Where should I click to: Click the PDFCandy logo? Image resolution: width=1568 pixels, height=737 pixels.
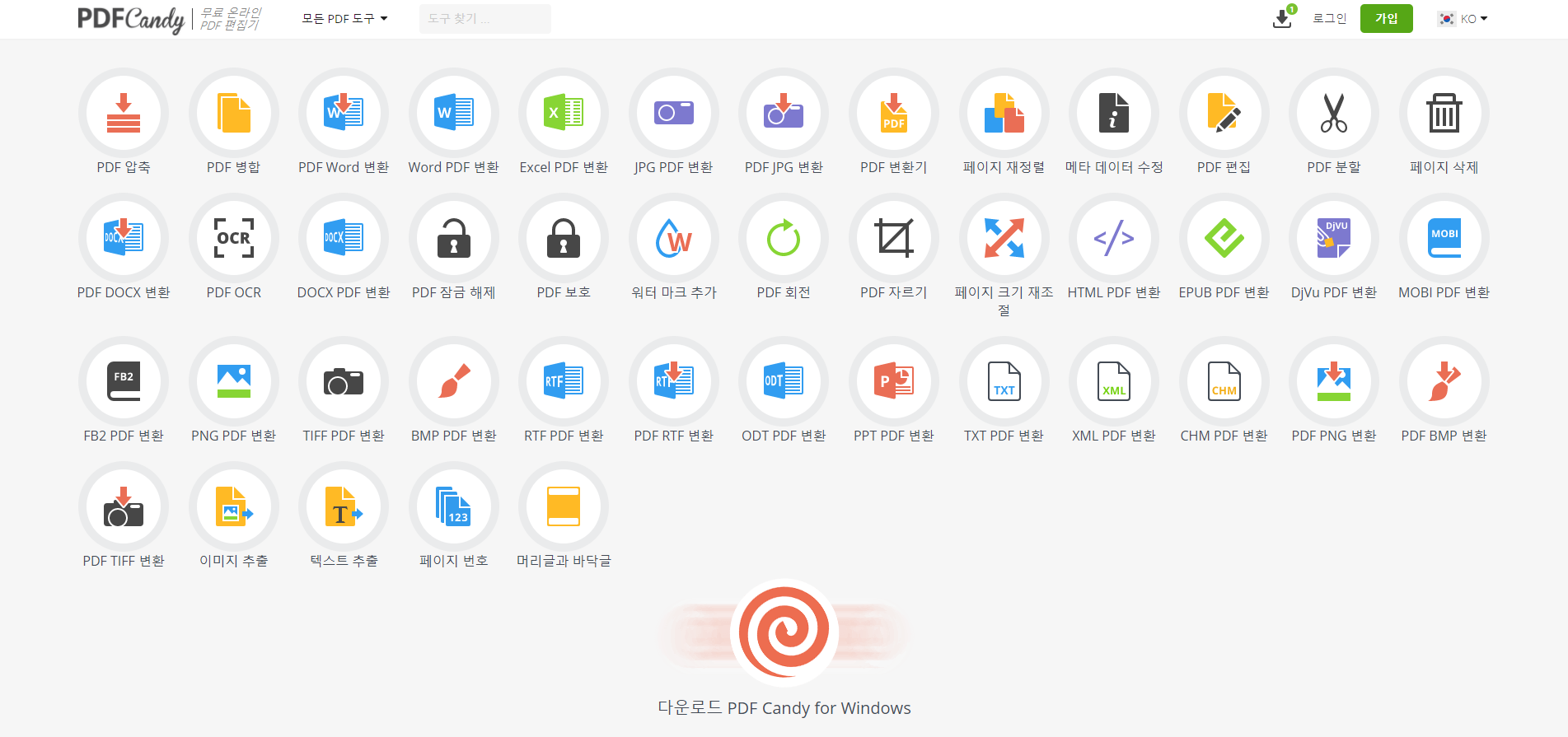[131, 19]
